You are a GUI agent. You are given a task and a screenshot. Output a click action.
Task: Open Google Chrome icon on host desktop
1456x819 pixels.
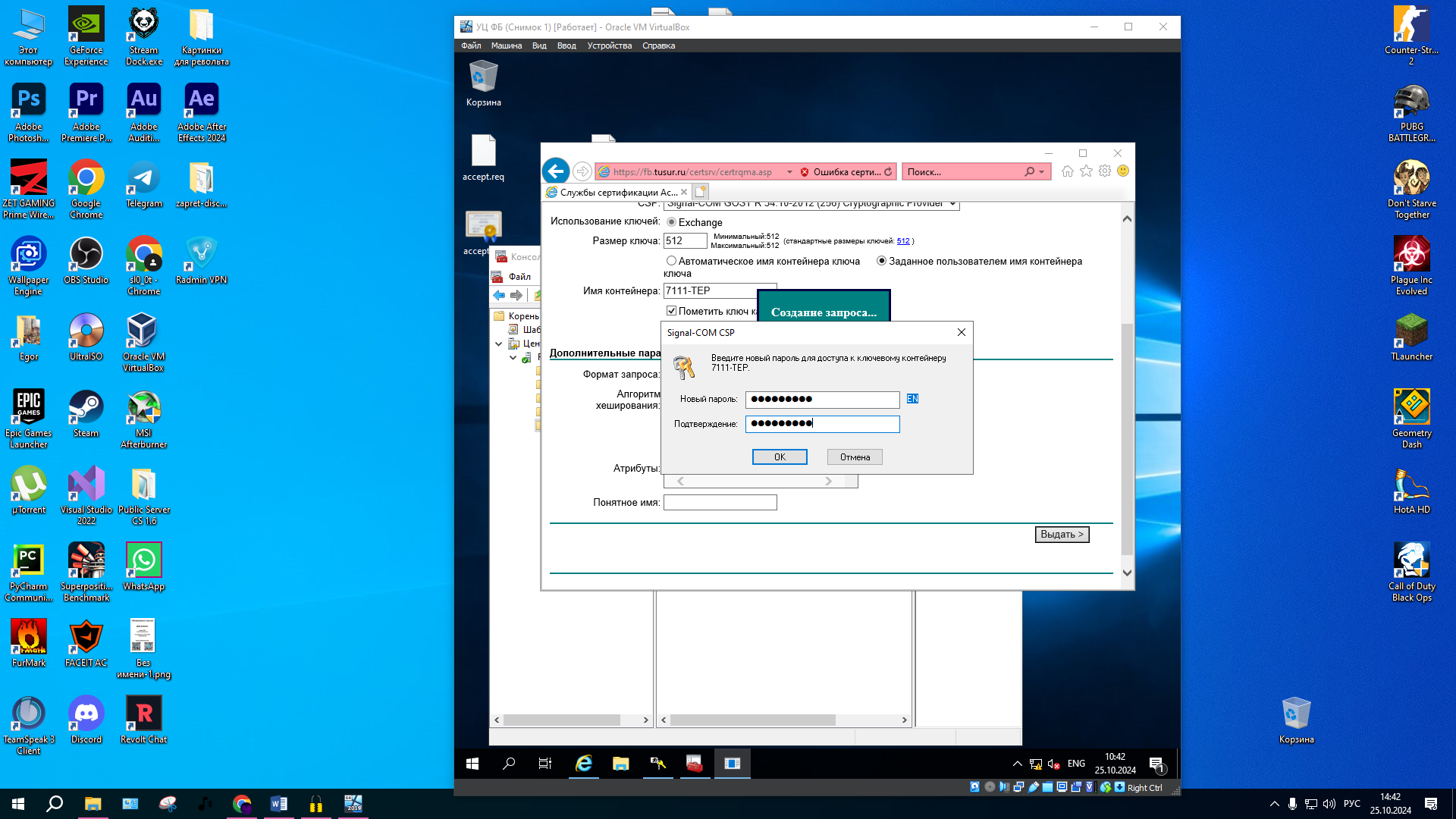coord(86,189)
